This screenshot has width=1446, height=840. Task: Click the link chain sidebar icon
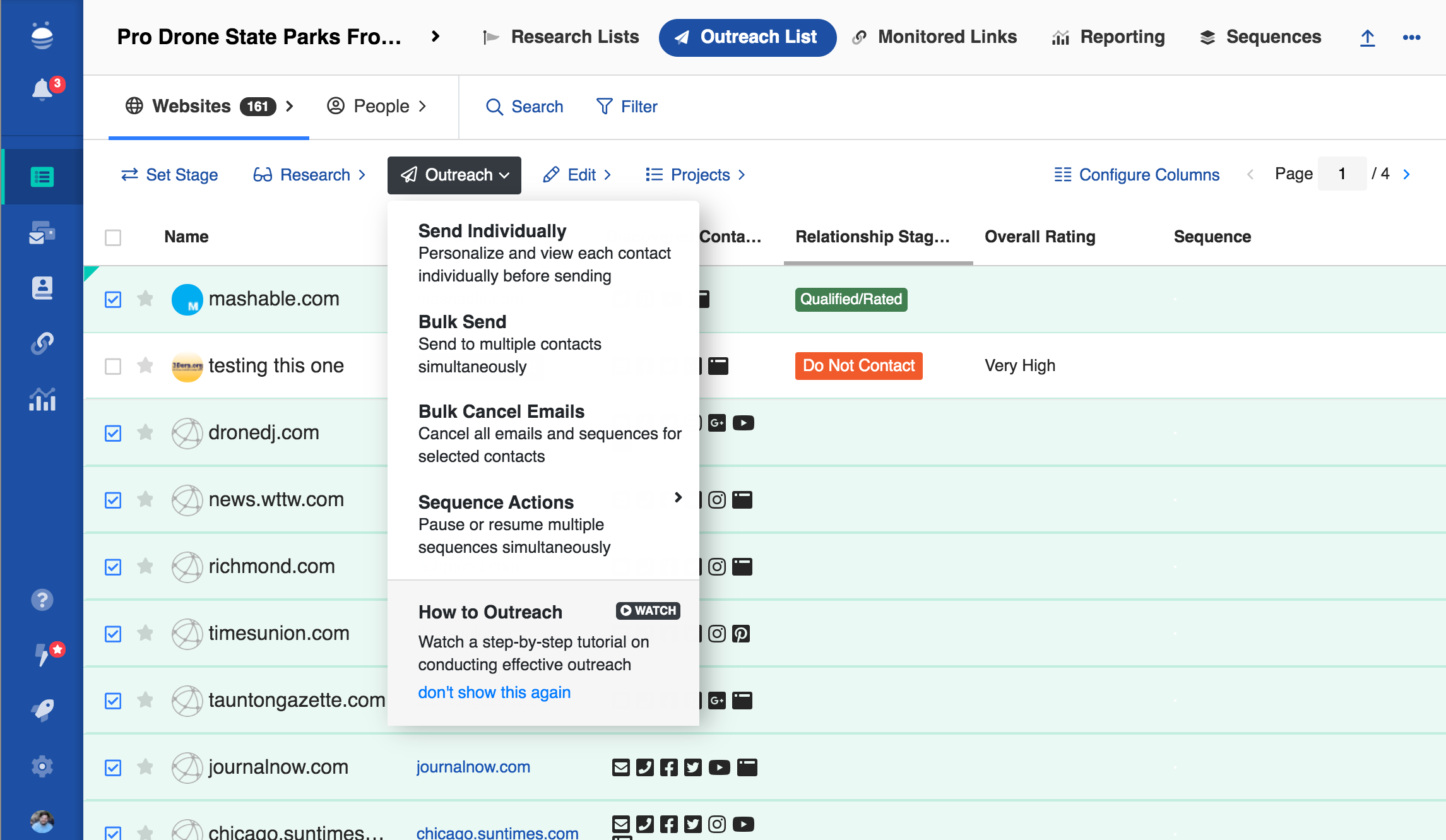pos(42,343)
